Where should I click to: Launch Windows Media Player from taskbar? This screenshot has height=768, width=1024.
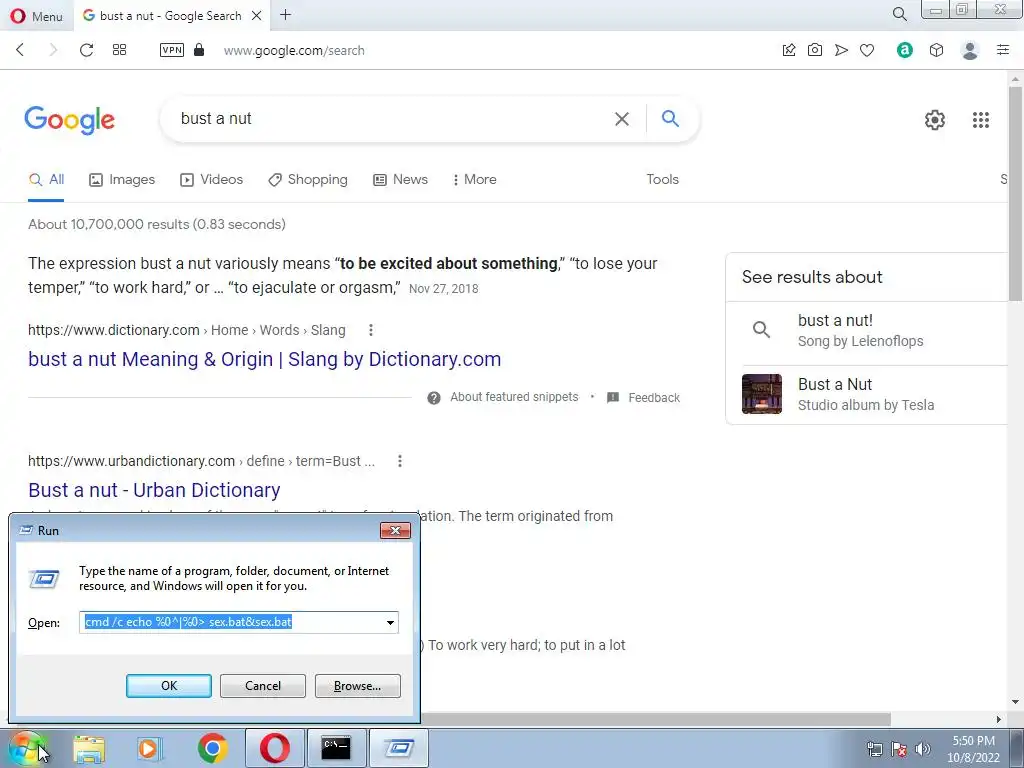[150, 748]
